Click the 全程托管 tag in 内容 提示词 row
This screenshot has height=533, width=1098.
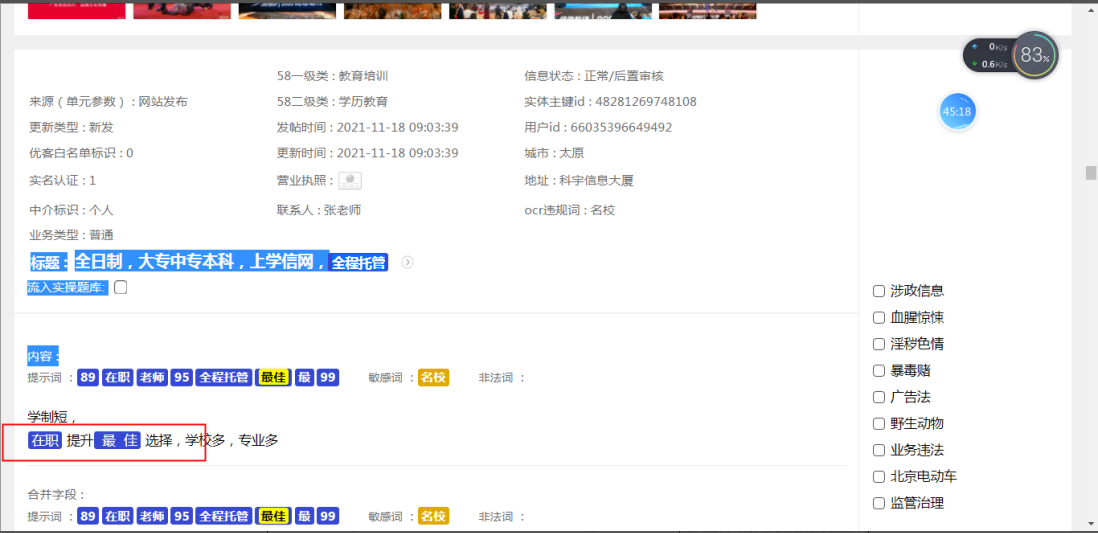point(224,378)
